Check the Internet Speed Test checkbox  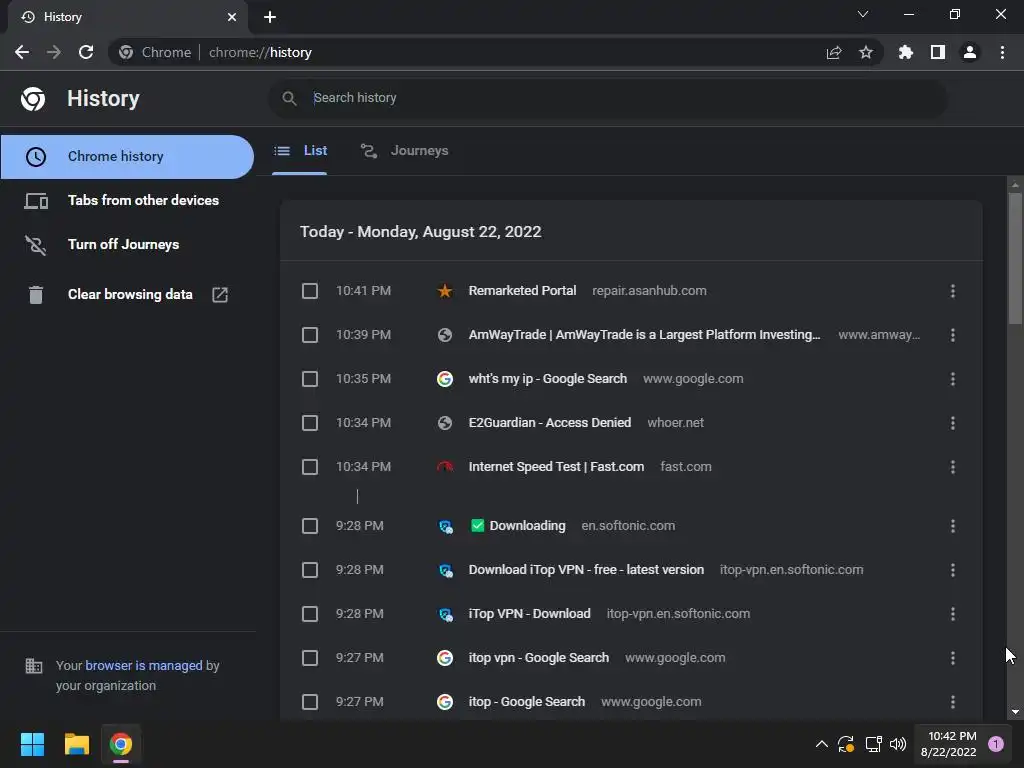(310, 467)
